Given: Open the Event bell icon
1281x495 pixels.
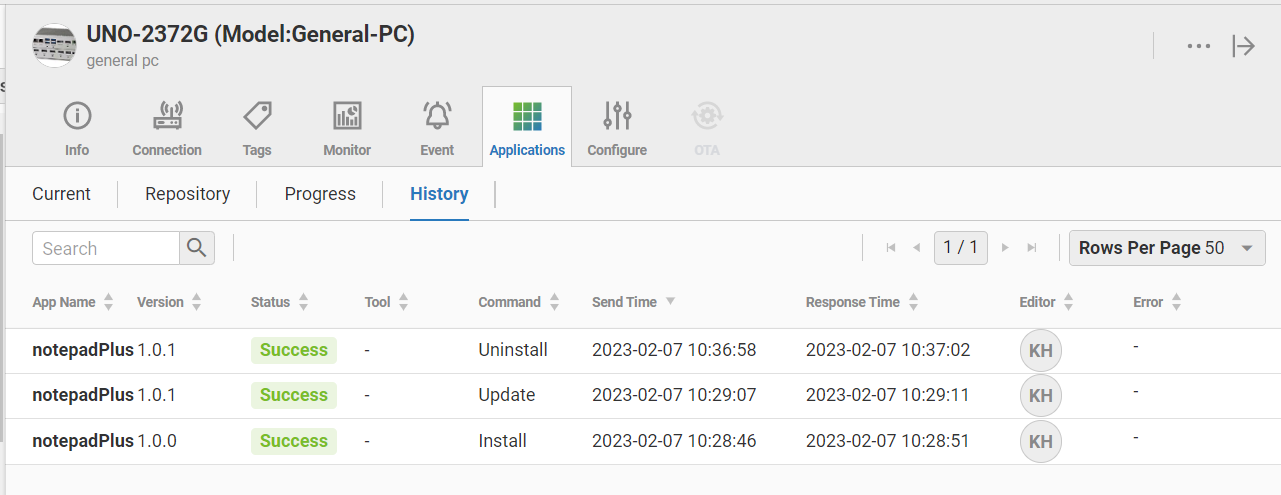Looking at the screenshot, I should [437, 117].
